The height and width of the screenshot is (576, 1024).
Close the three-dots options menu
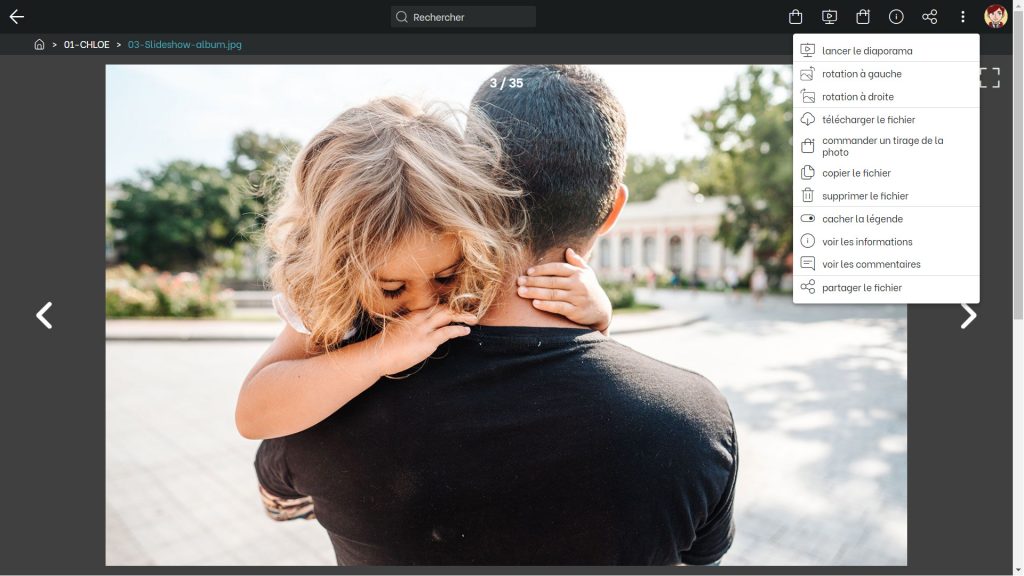click(962, 17)
